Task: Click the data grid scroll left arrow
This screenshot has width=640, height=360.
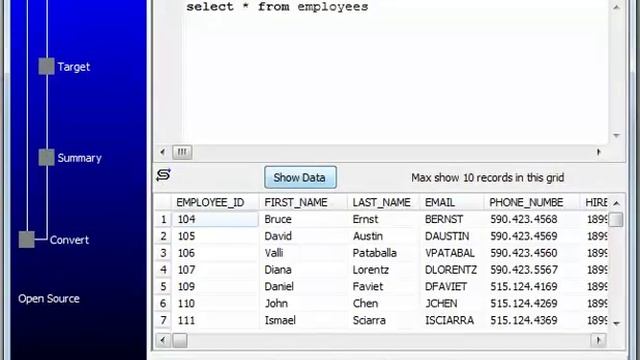Action: [163, 340]
